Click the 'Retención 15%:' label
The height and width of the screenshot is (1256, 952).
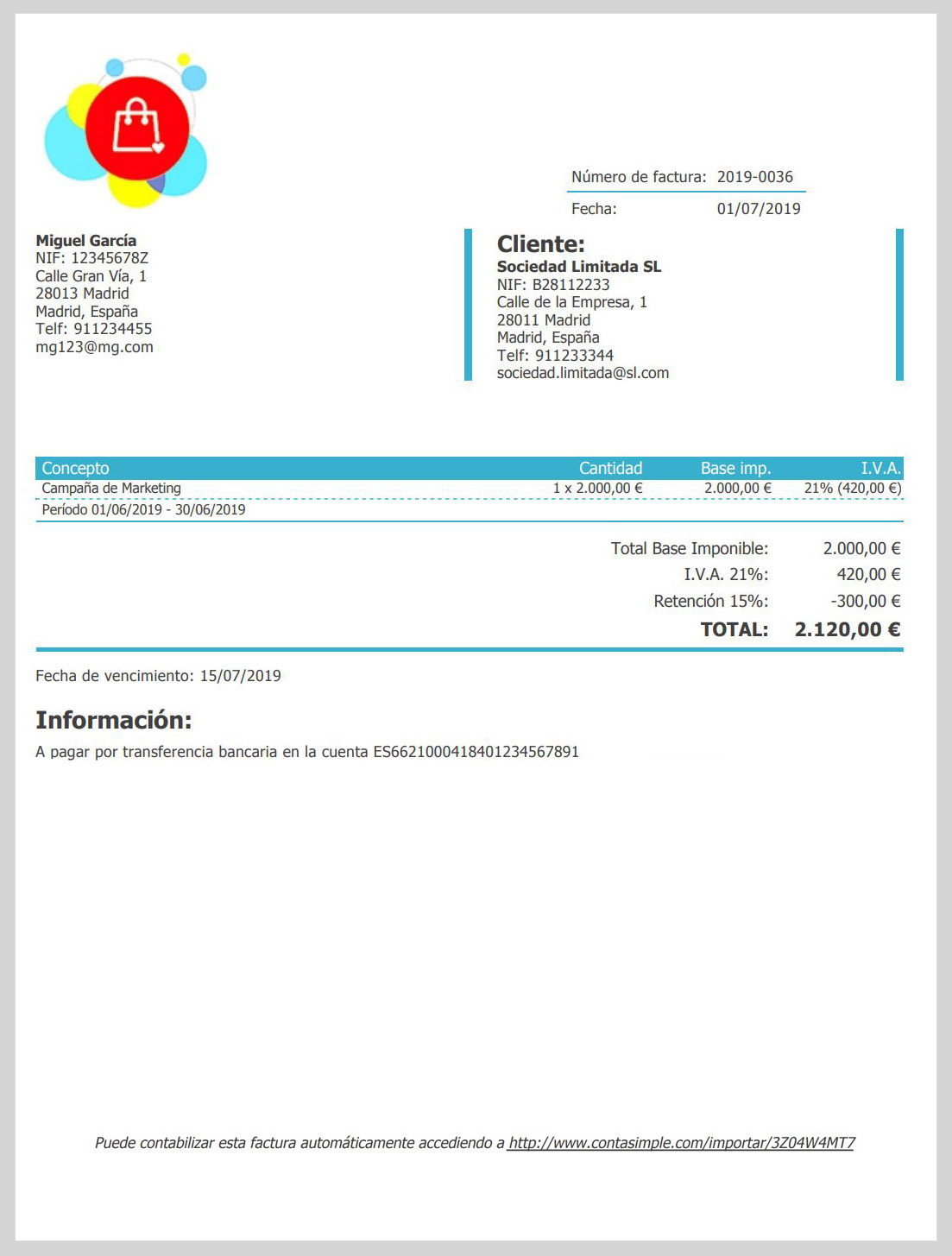coord(711,602)
